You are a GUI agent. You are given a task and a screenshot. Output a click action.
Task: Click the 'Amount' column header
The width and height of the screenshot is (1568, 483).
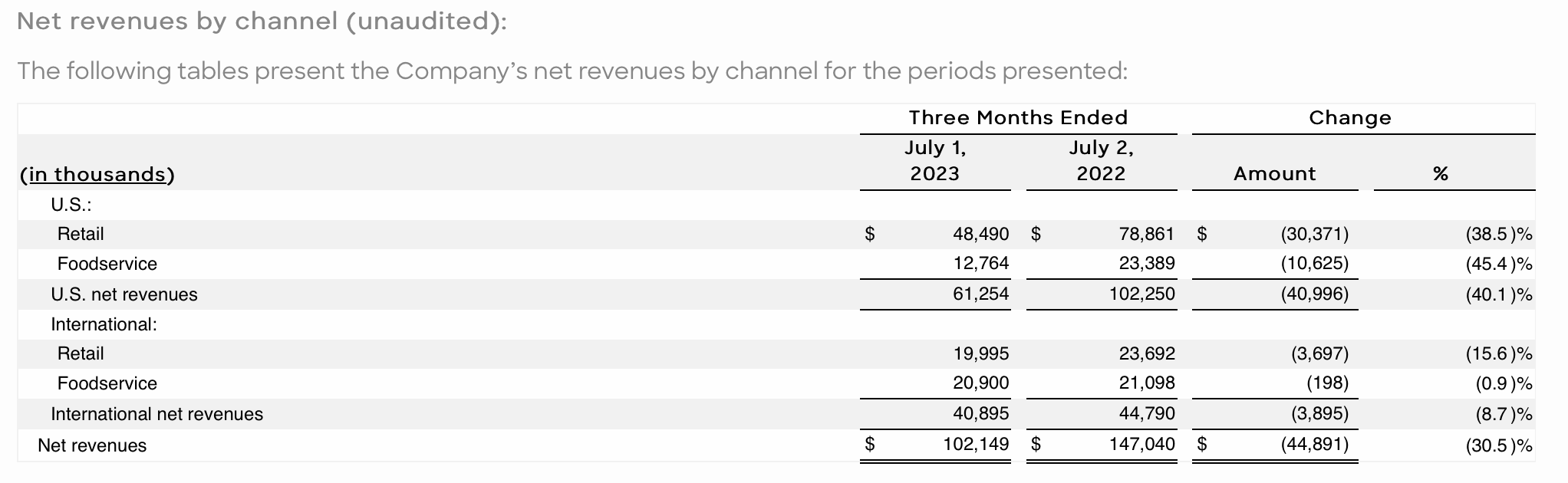[x=1274, y=174]
